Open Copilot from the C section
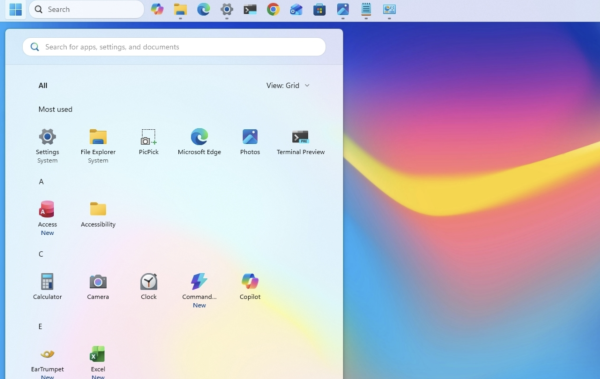Image resolution: width=600 pixels, height=379 pixels. (x=250, y=287)
